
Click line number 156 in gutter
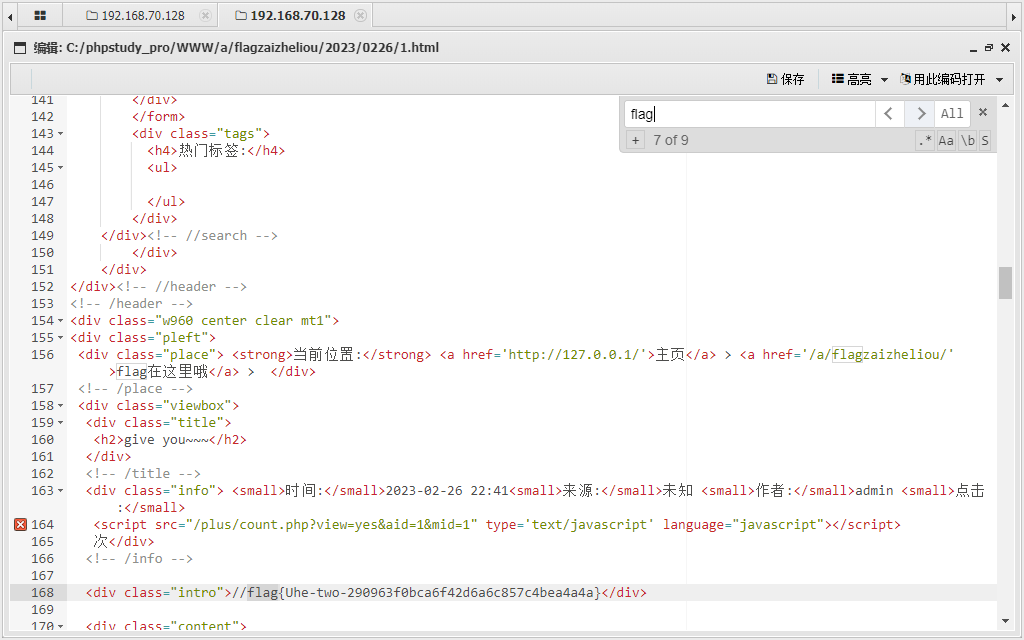(x=42, y=355)
